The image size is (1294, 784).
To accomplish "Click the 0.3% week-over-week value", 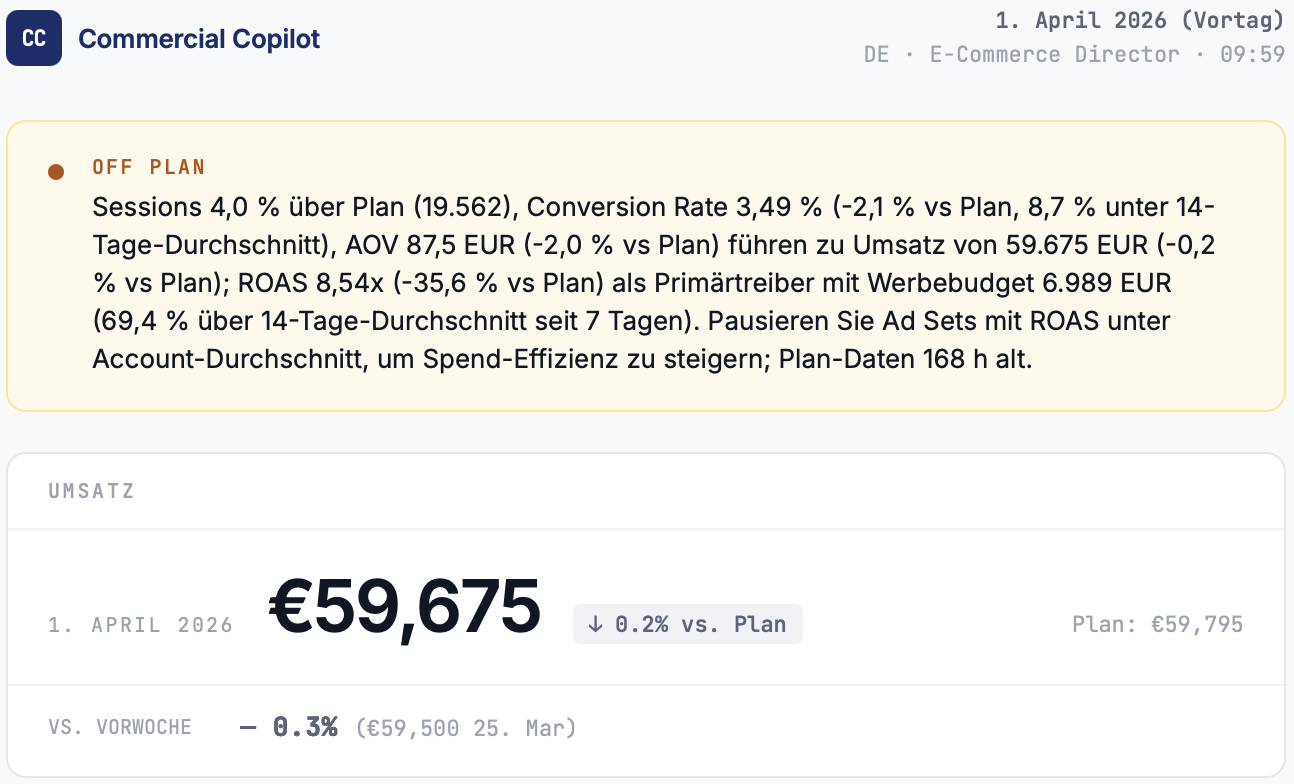I will tap(305, 727).
